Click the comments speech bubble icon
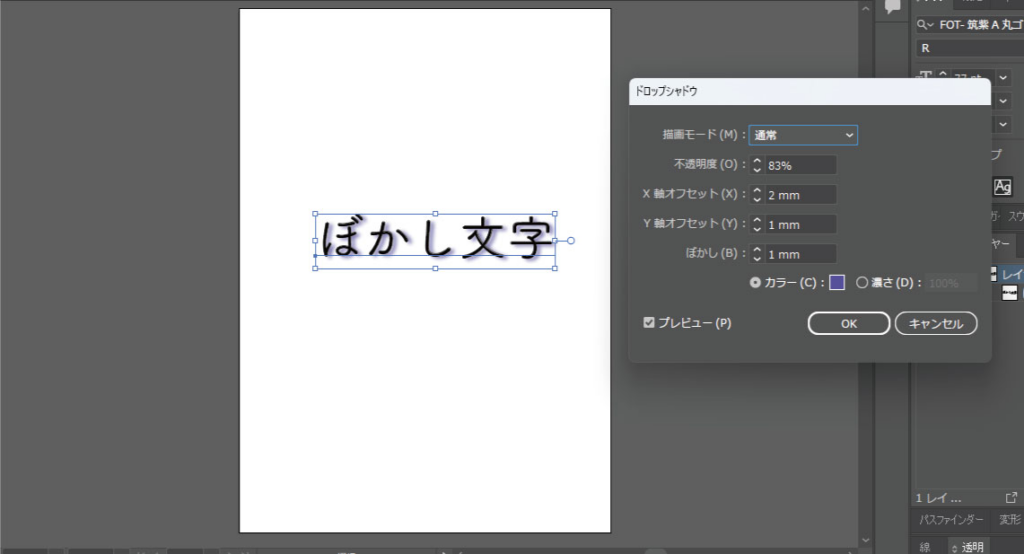Image resolution: width=1024 pixels, height=554 pixels. (892, 7)
